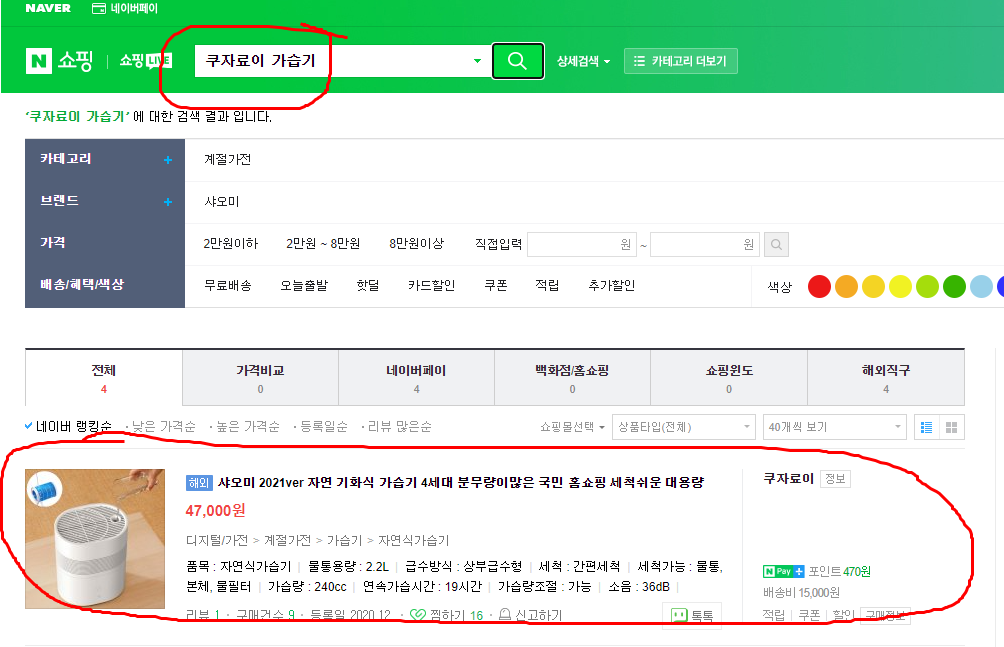Toggle the 핫딜 filter

368,285
